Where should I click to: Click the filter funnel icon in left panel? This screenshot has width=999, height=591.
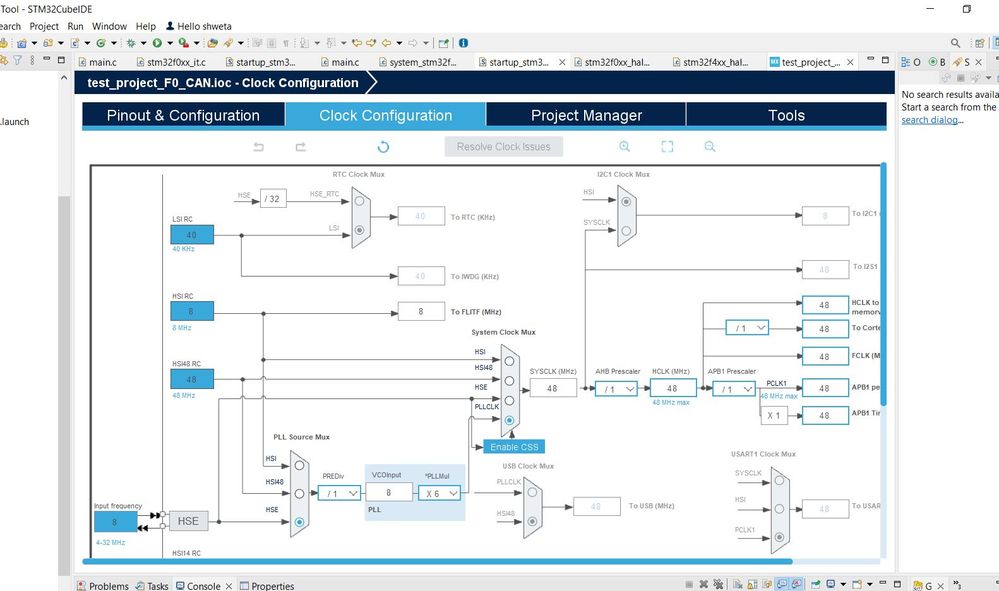pyautogui.click(x=17, y=60)
